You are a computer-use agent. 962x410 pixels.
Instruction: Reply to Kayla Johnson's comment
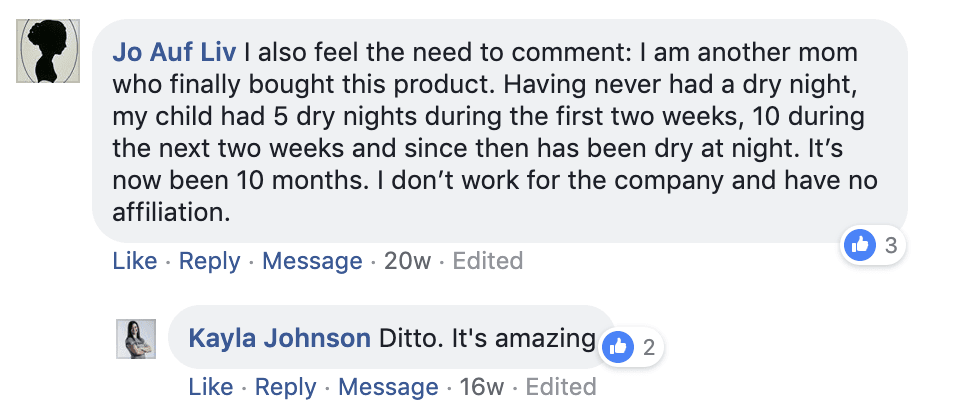pos(285,387)
